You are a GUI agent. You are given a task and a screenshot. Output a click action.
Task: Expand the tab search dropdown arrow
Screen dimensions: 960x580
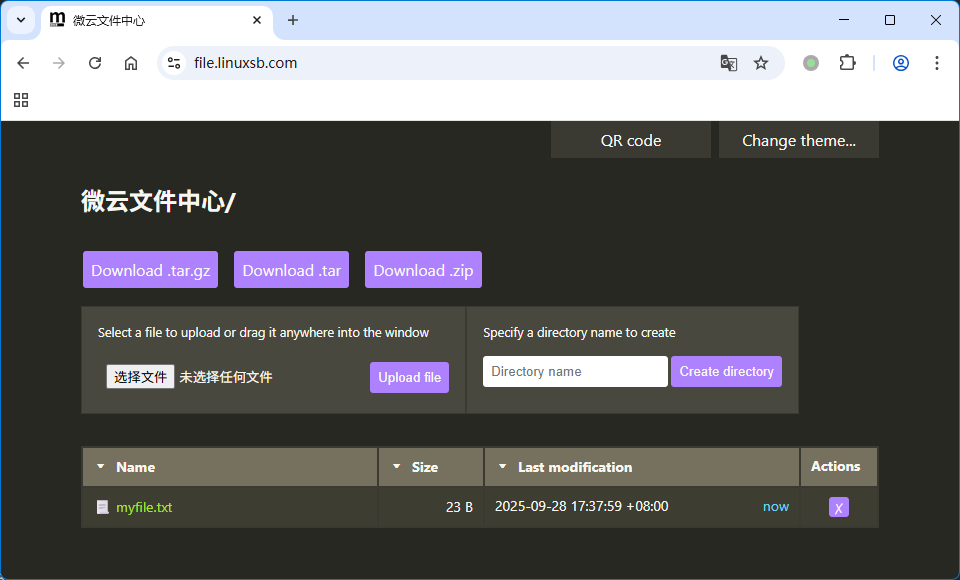pos(20,20)
